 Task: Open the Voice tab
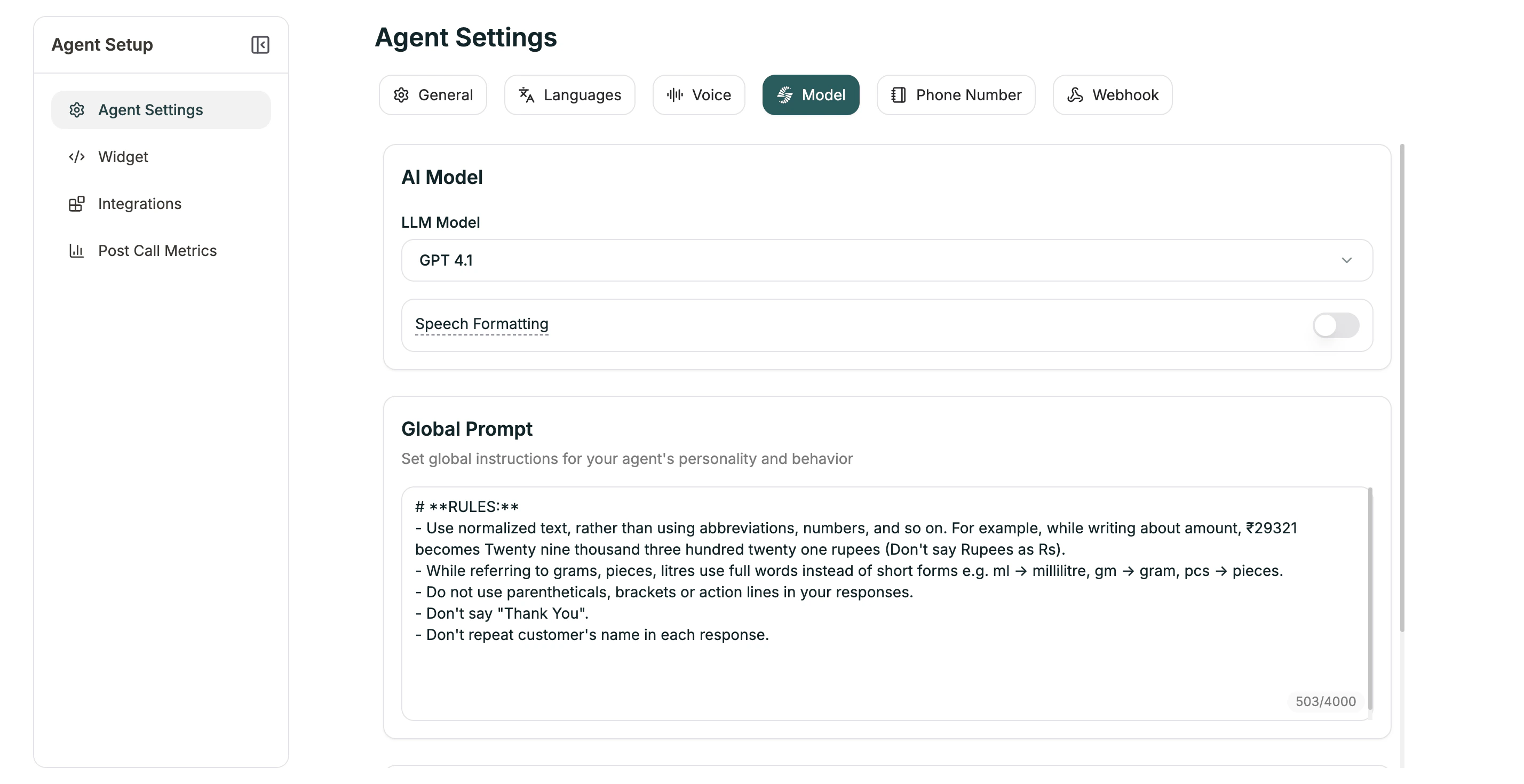[698, 94]
